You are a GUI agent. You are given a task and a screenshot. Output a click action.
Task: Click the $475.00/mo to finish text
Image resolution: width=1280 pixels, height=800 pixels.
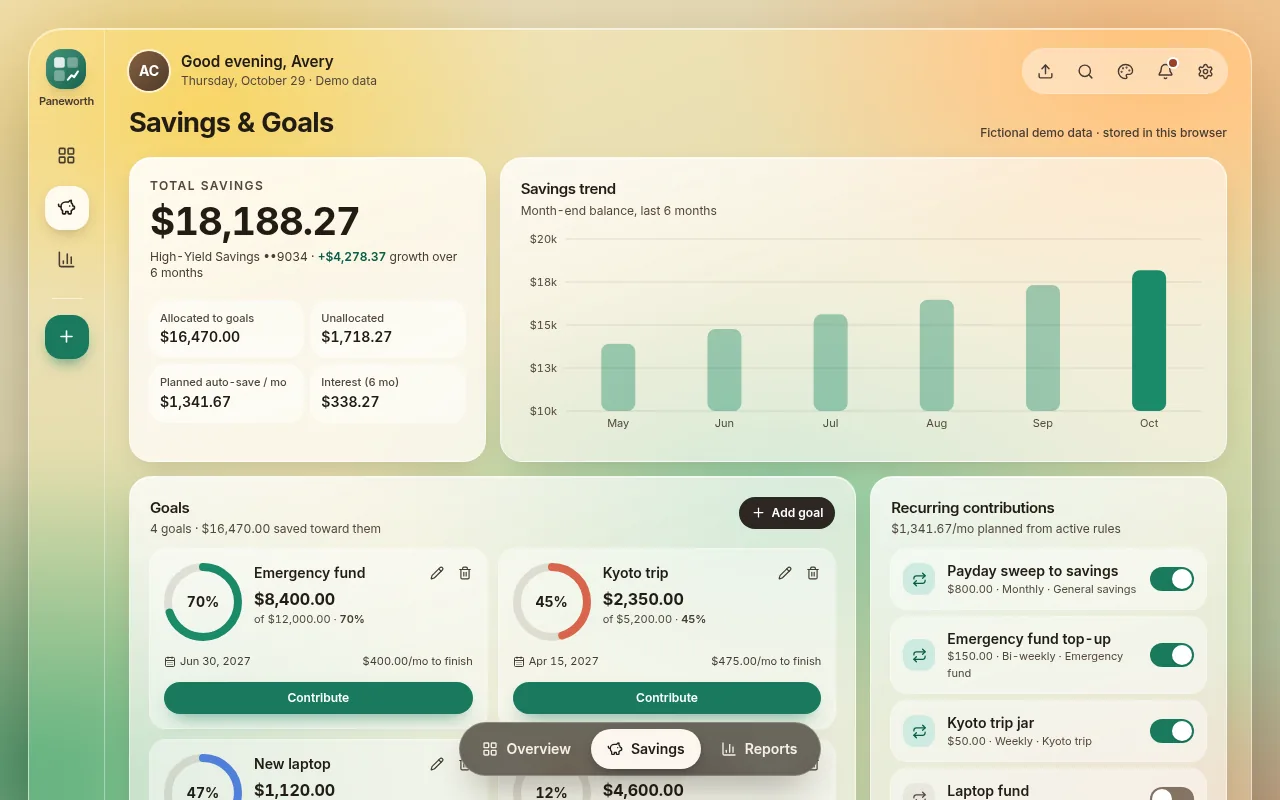tap(766, 661)
